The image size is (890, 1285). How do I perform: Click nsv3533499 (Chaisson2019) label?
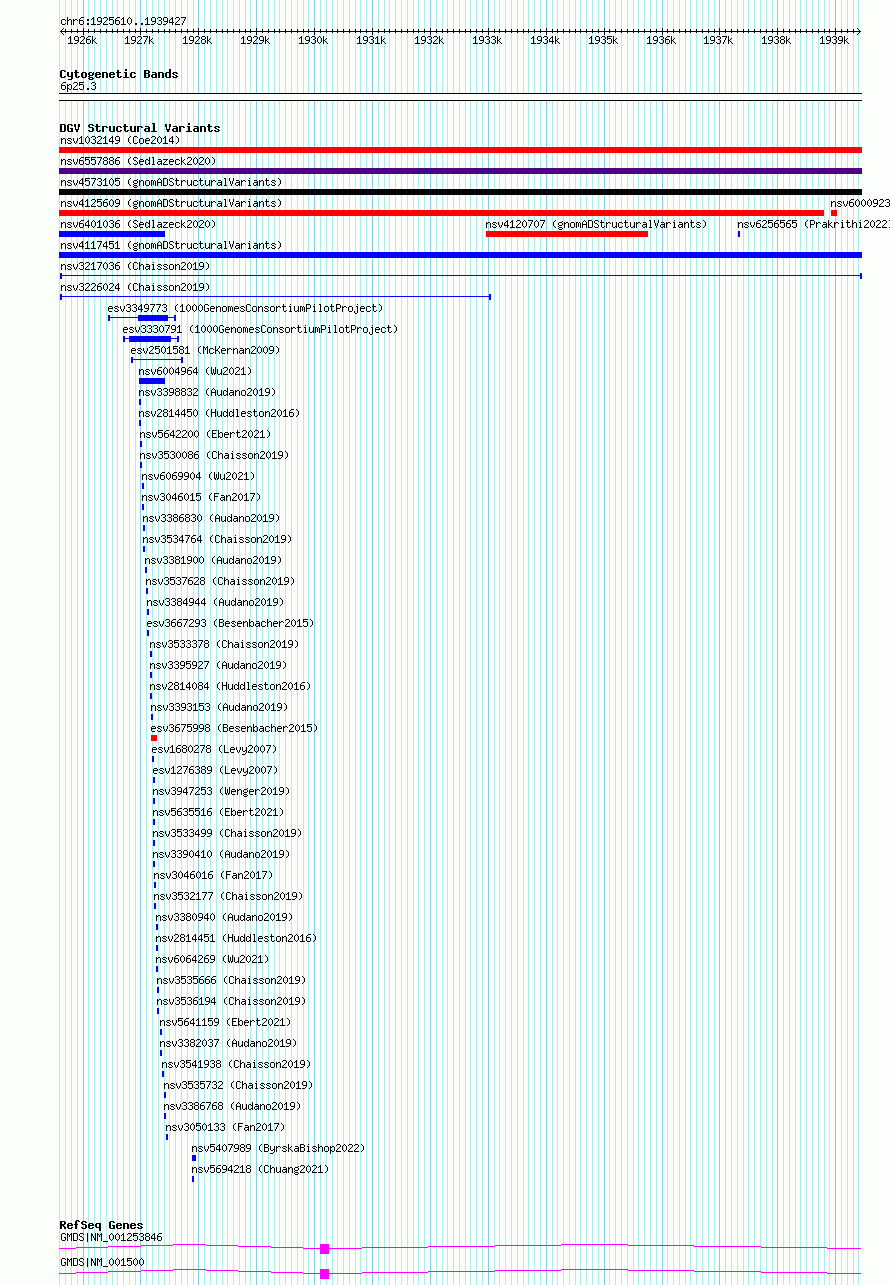click(x=227, y=833)
